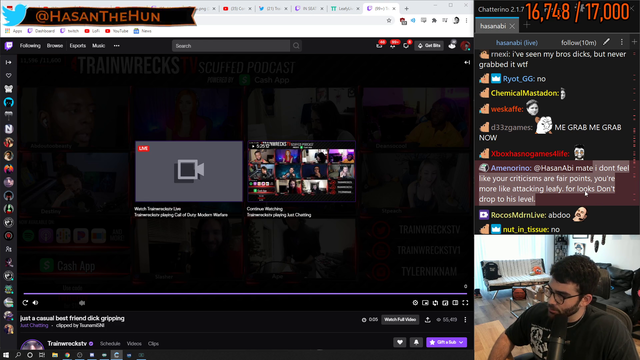Click RocosMdrnLive username in chat
The image size is (640, 360).
point(518,215)
